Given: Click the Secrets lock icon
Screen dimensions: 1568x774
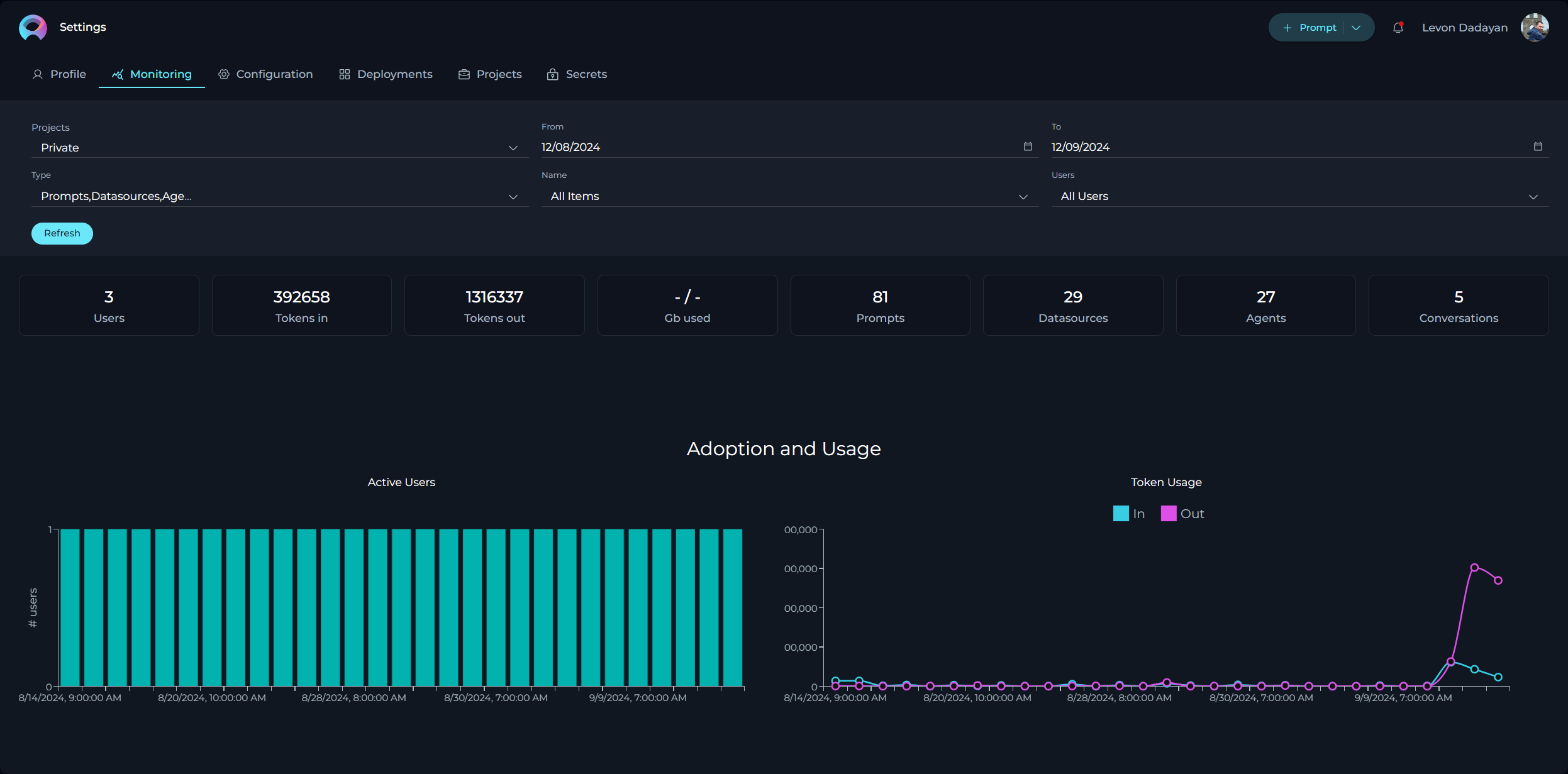Looking at the screenshot, I should pyautogui.click(x=553, y=74).
